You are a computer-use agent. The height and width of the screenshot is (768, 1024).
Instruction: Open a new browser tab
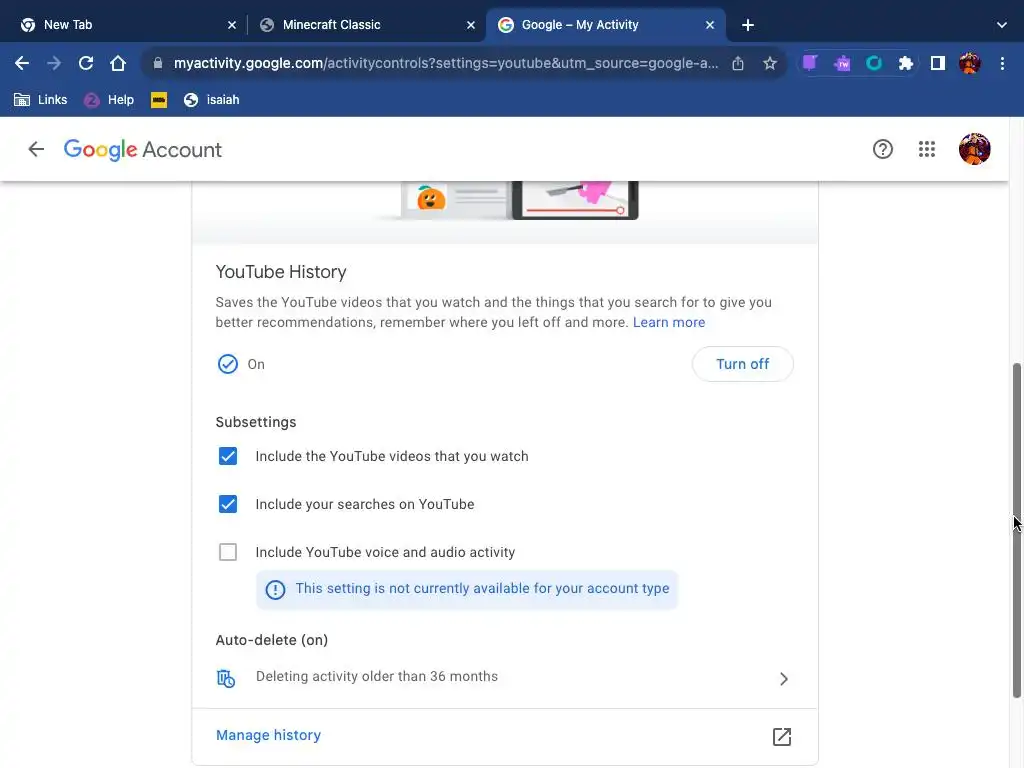point(748,25)
